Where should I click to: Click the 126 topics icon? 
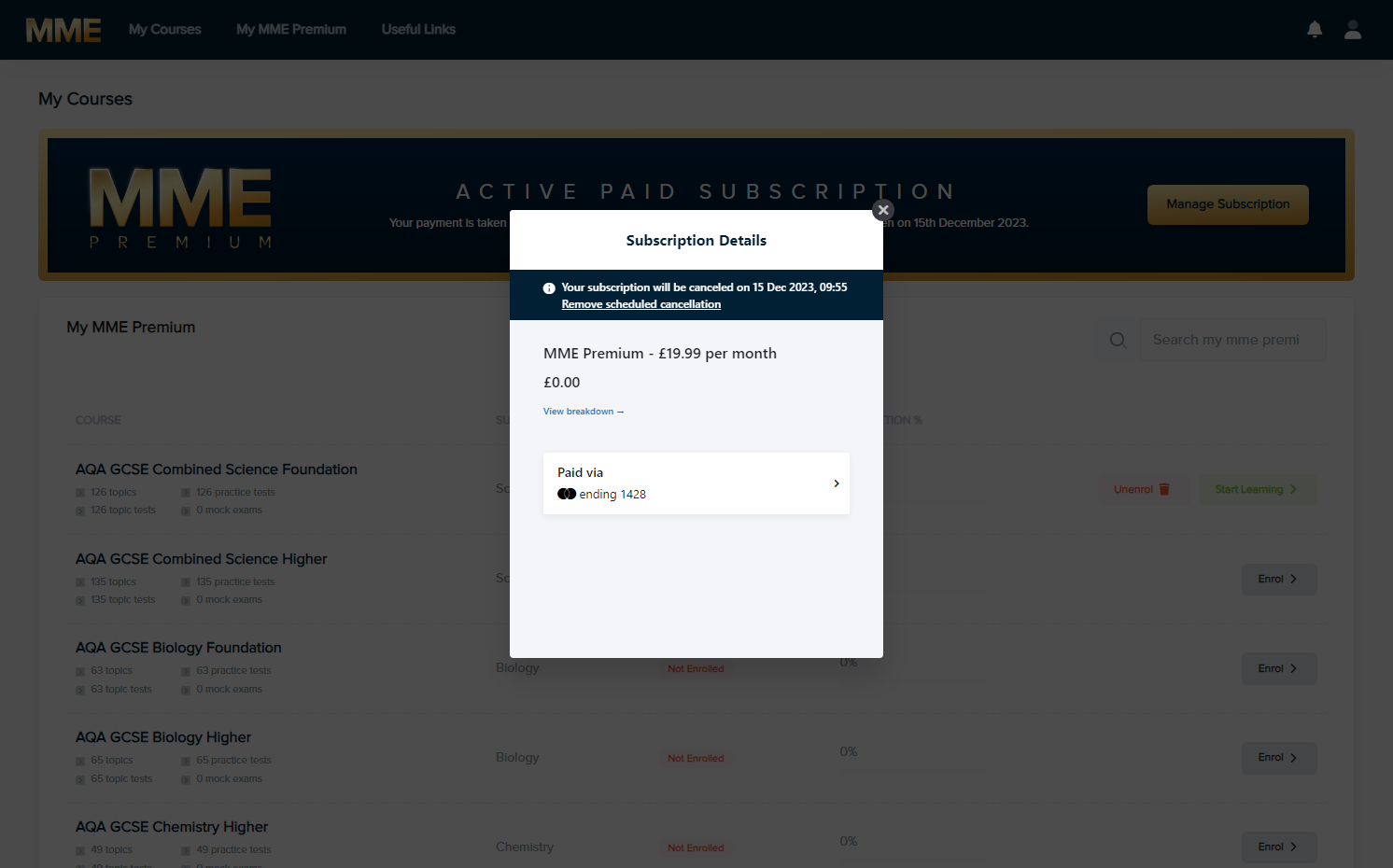pos(80,493)
